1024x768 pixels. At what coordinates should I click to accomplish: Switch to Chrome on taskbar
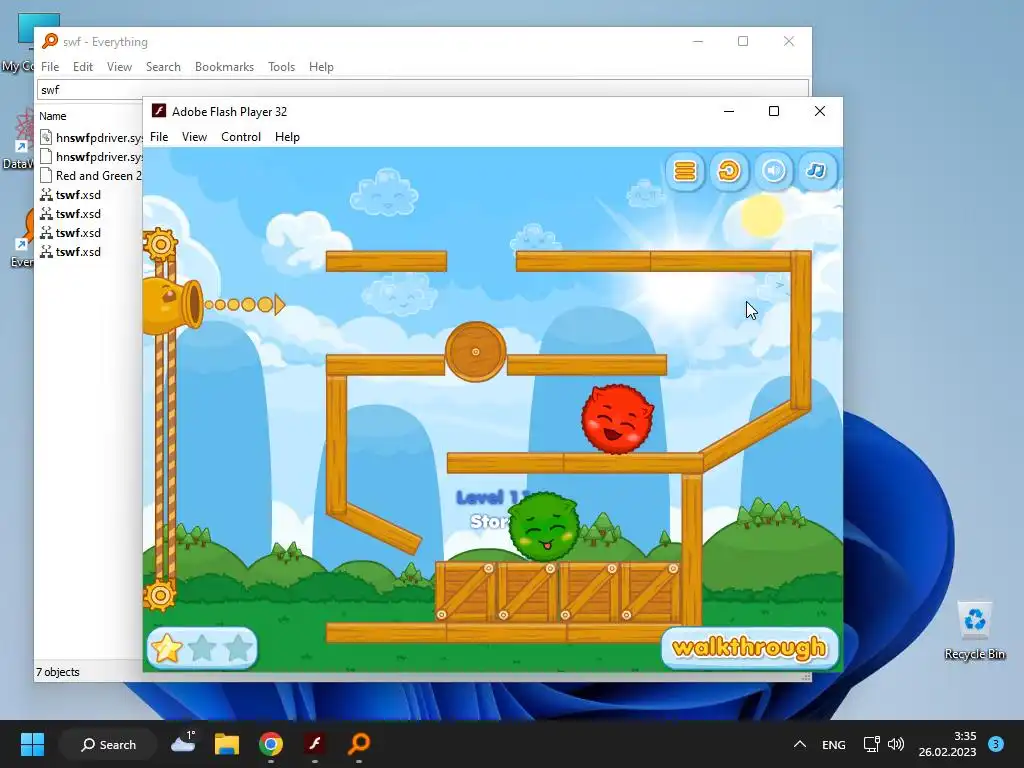(271, 744)
